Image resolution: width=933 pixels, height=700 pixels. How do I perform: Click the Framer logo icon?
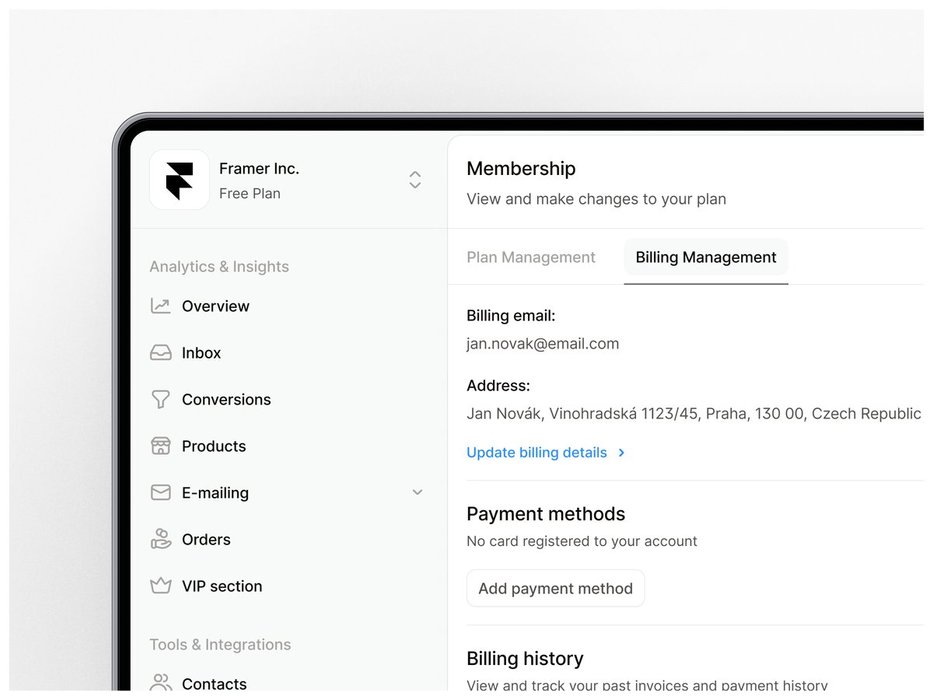tap(179, 180)
